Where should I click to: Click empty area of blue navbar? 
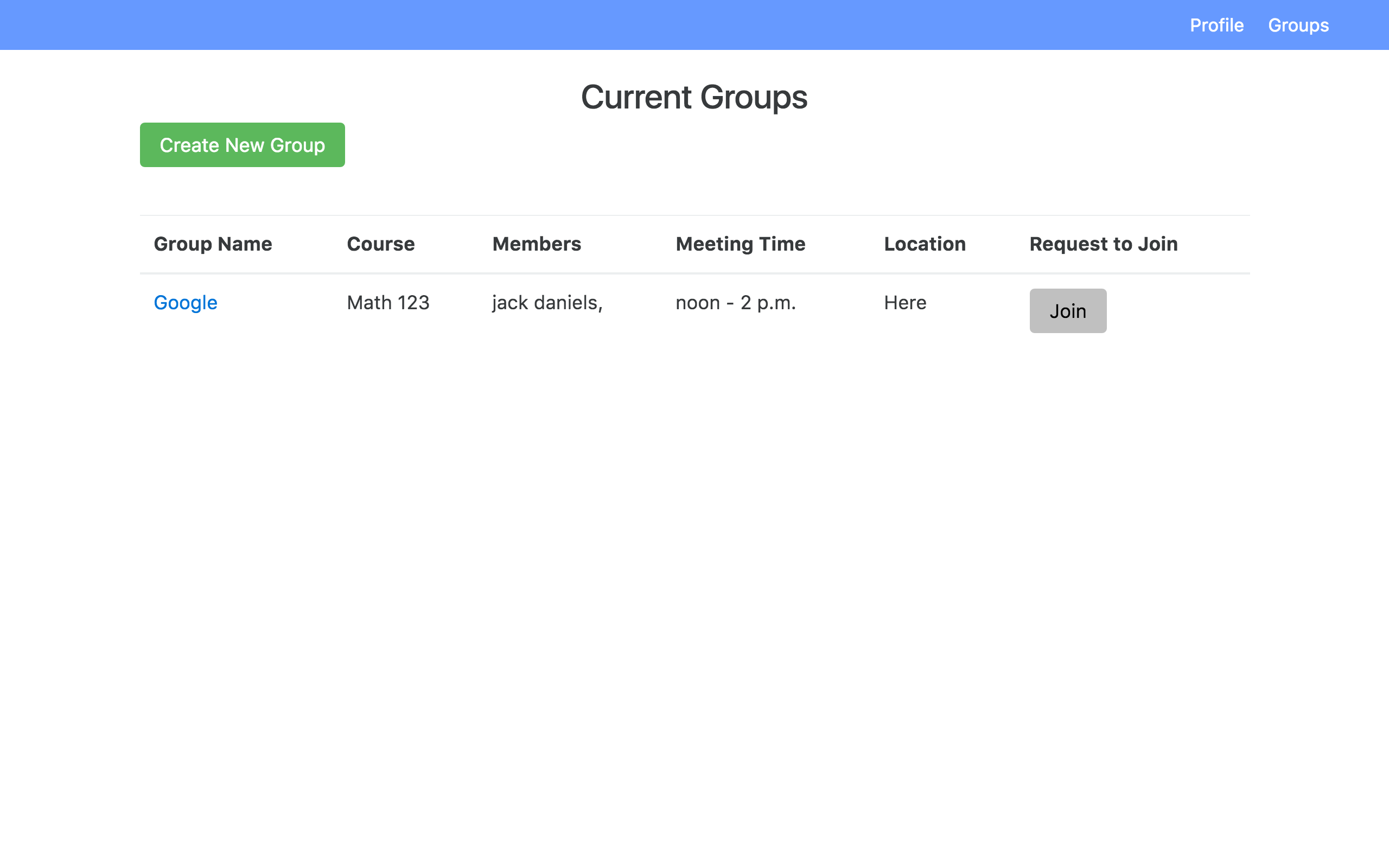tap(574, 25)
